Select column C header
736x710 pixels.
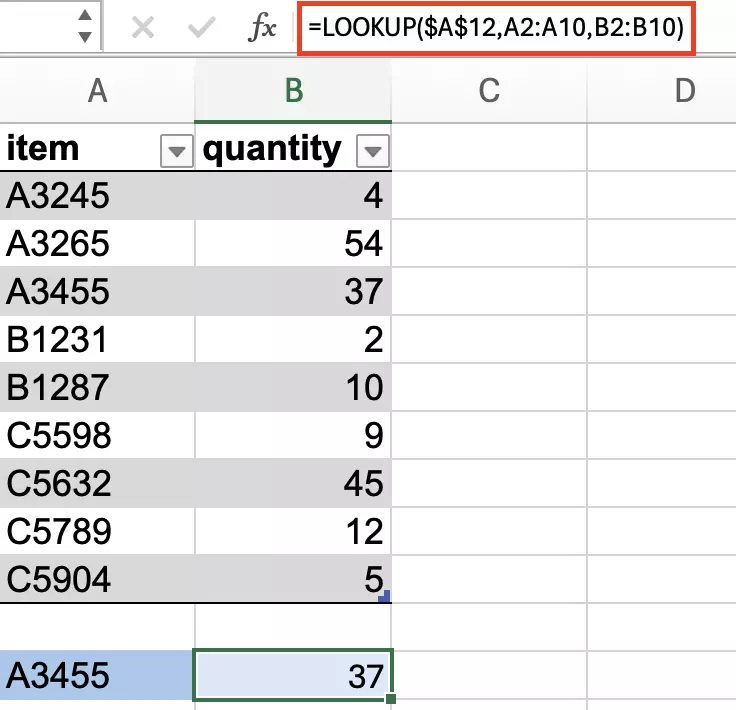pos(489,90)
